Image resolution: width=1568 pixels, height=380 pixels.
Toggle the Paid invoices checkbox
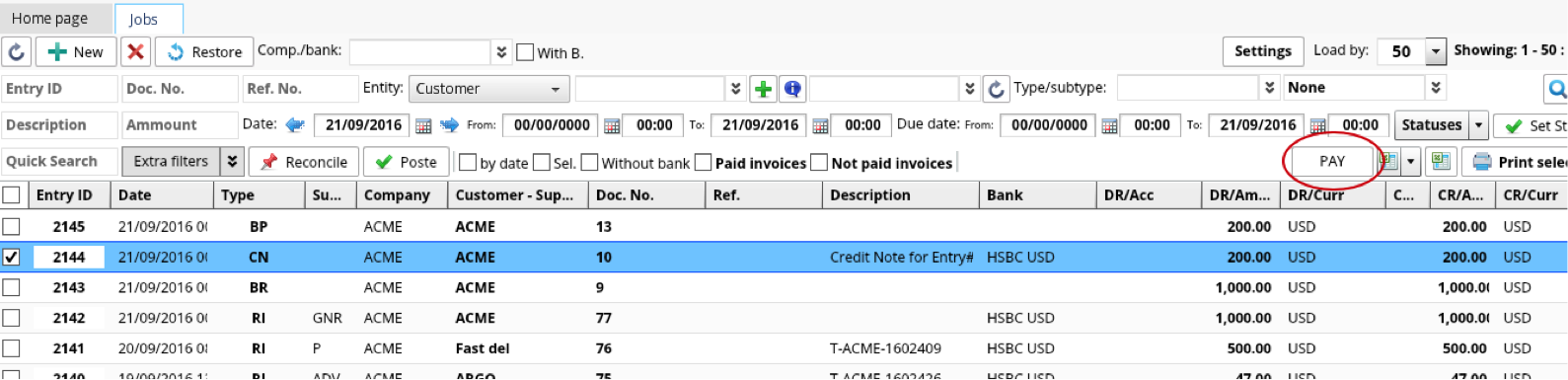pyautogui.click(x=704, y=163)
